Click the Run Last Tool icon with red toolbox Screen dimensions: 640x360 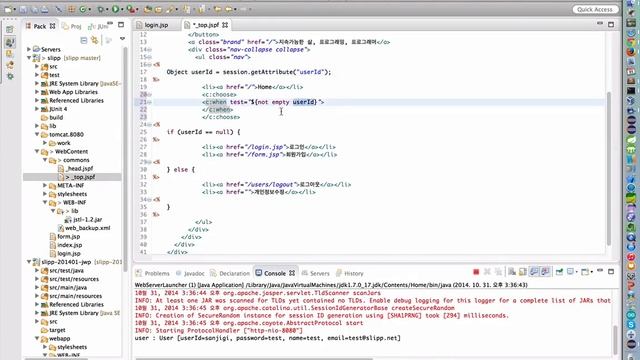pos(130,9)
